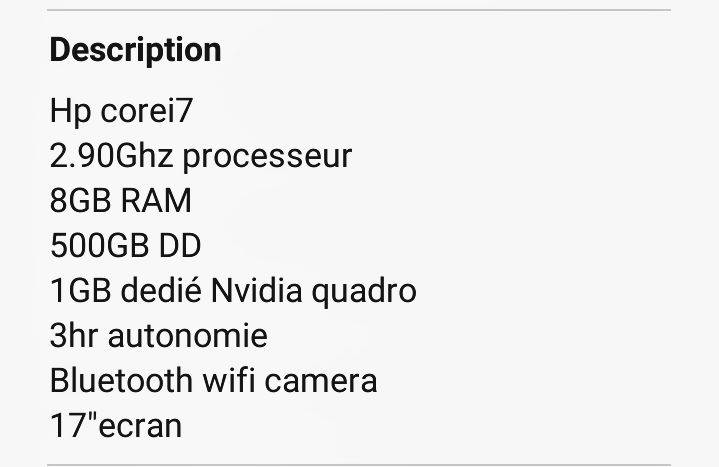Click the word "quadro"
The height and width of the screenshot is (467, 719).
(364, 292)
